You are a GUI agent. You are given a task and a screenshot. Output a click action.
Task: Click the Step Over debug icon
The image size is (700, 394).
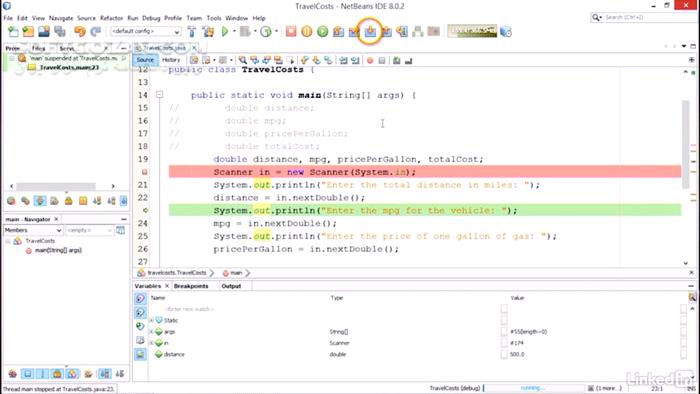tap(338, 32)
